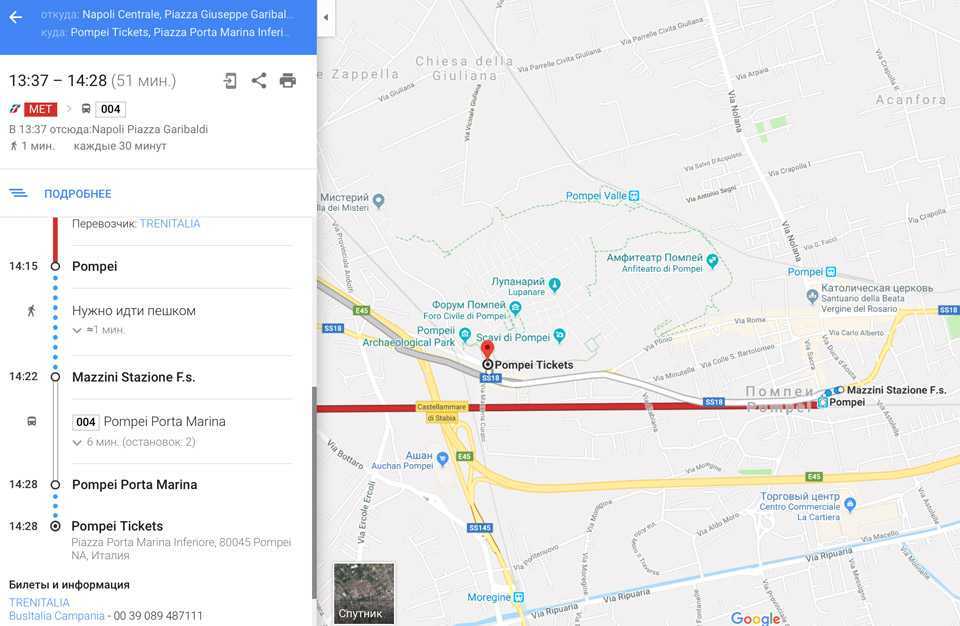Image resolution: width=960 pixels, height=626 pixels.
Task: Switch to Спутник satellite view thumbnail
Action: [x=364, y=593]
